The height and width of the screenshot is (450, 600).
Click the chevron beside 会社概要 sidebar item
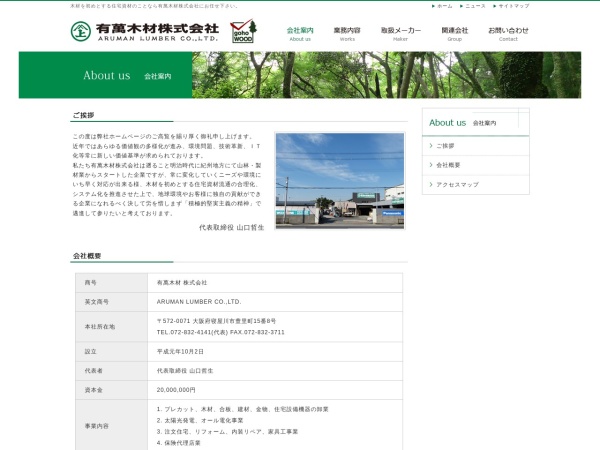tap(431, 165)
